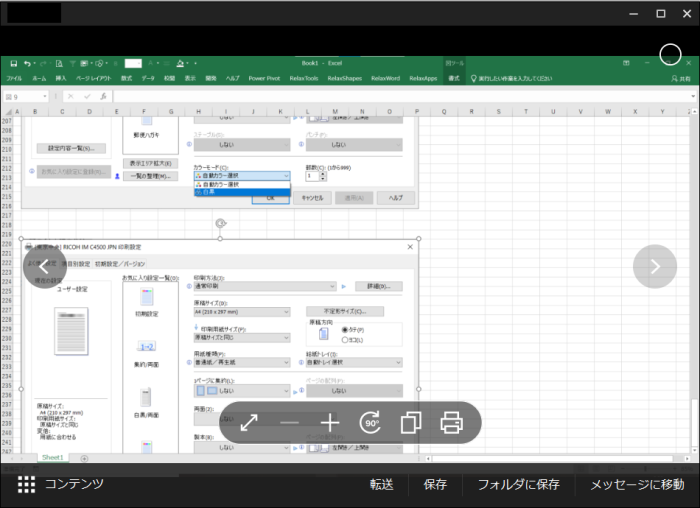The width and height of the screenshot is (700, 508).
Task: Click Excel's Undo arrow icon
Action: point(27,63)
